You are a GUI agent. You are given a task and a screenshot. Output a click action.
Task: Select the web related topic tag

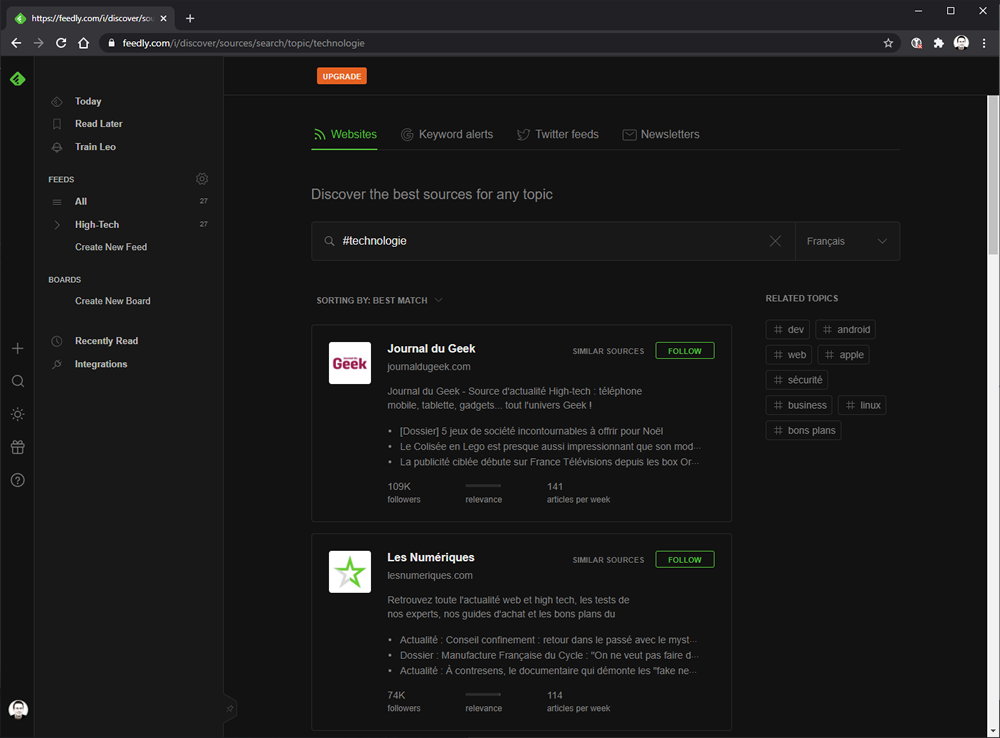[789, 355]
